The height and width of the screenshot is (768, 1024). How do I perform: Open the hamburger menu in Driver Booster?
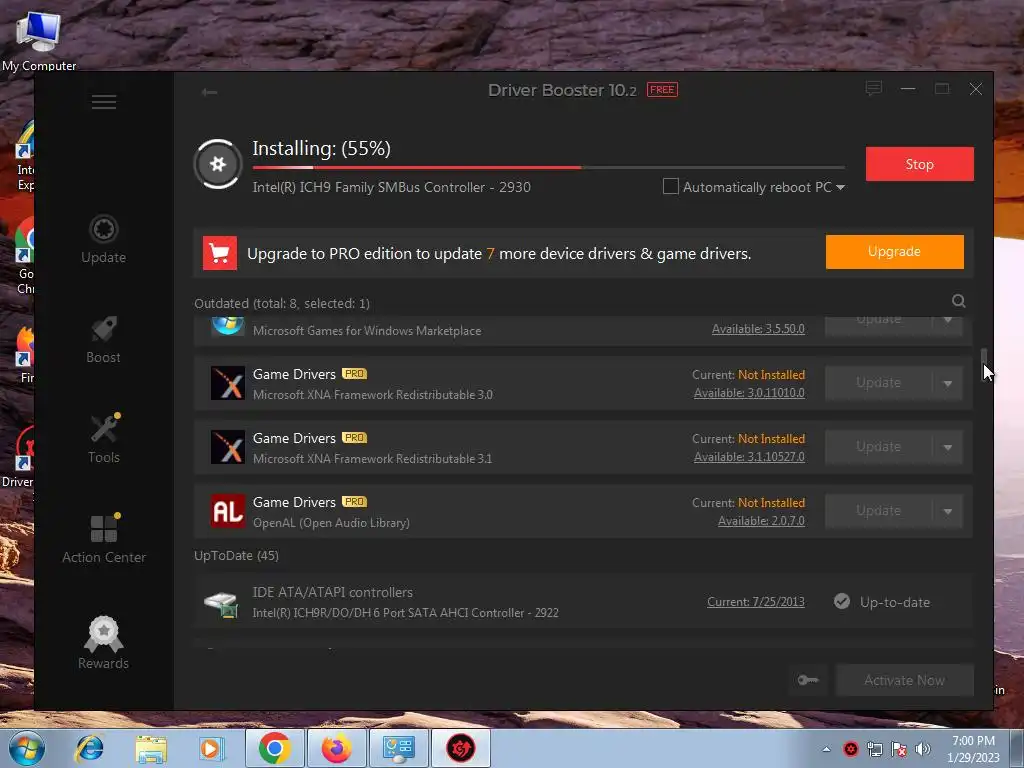pyautogui.click(x=104, y=102)
